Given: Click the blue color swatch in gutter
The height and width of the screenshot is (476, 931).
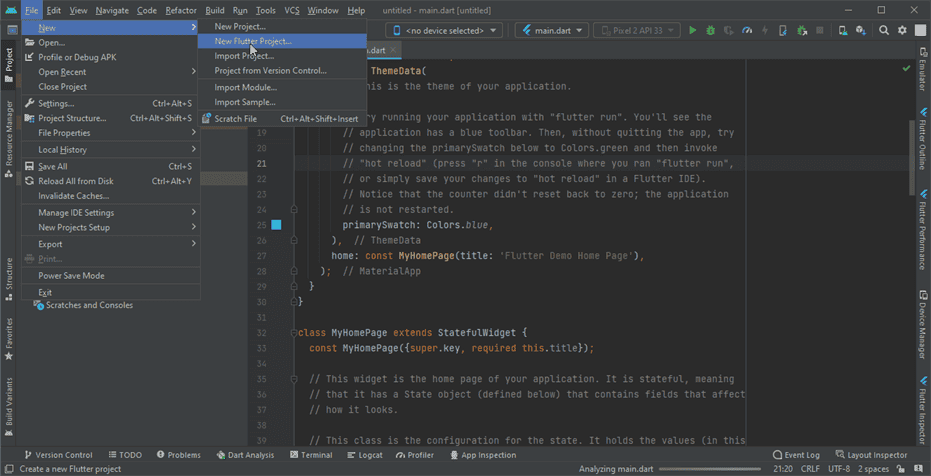Looking at the screenshot, I should (276, 225).
